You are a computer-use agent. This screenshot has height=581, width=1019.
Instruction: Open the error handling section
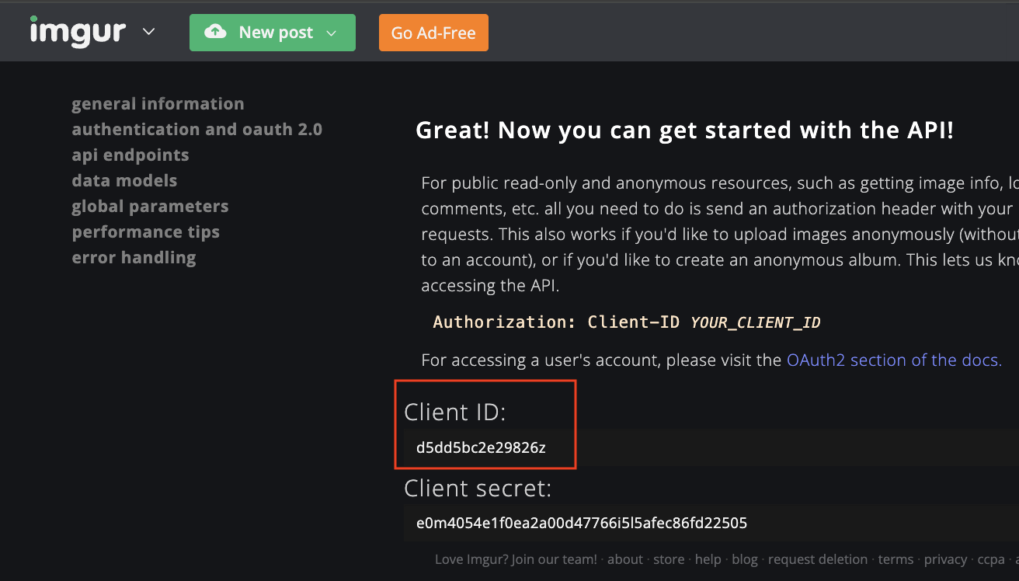(x=134, y=257)
